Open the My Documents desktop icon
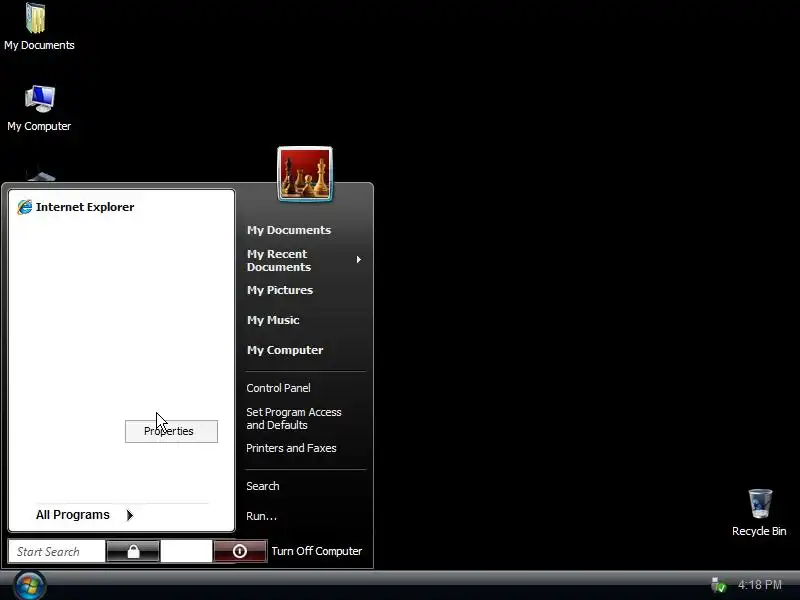Viewport: 800px width, 600px height. (x=39, y=27)
